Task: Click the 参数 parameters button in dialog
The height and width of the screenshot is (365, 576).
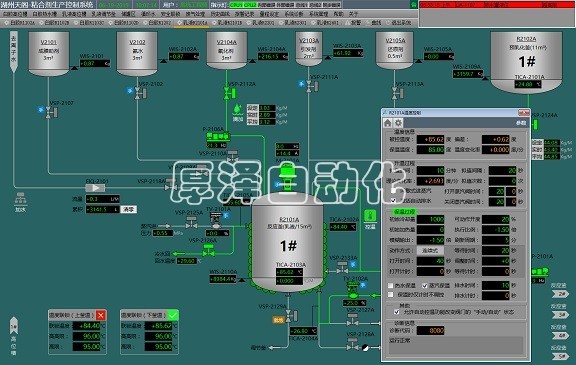Action: [521, 123]
